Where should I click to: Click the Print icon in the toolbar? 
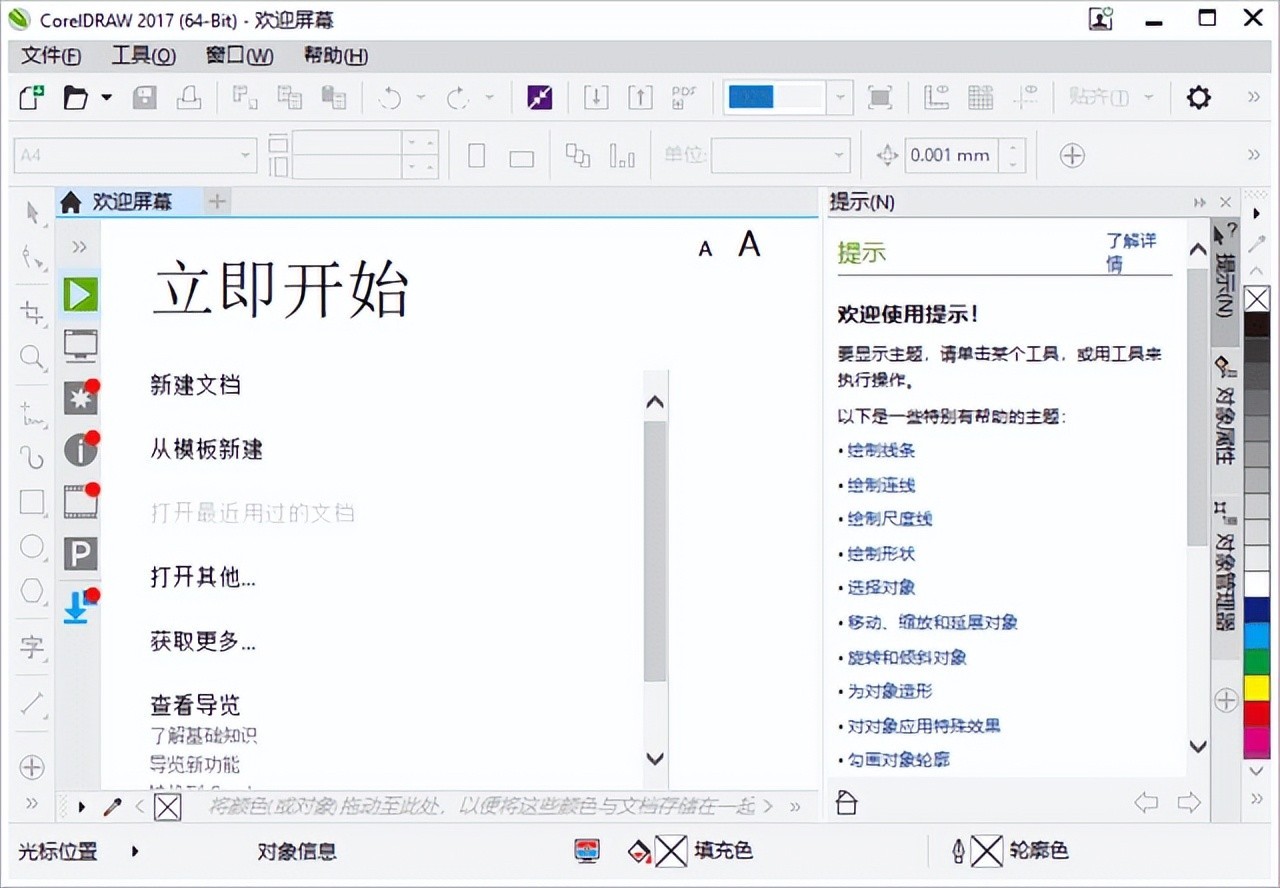coord(189,97)
